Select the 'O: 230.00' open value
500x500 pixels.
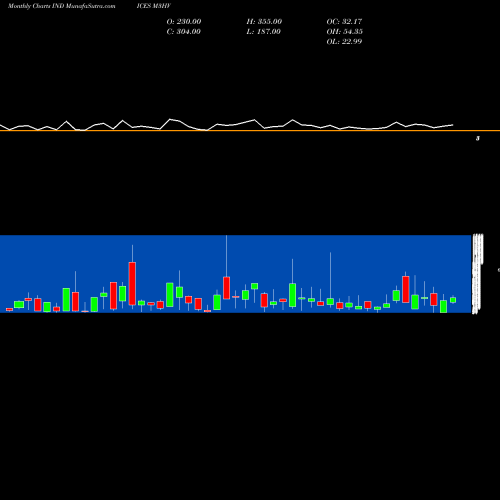click(184, 22)
